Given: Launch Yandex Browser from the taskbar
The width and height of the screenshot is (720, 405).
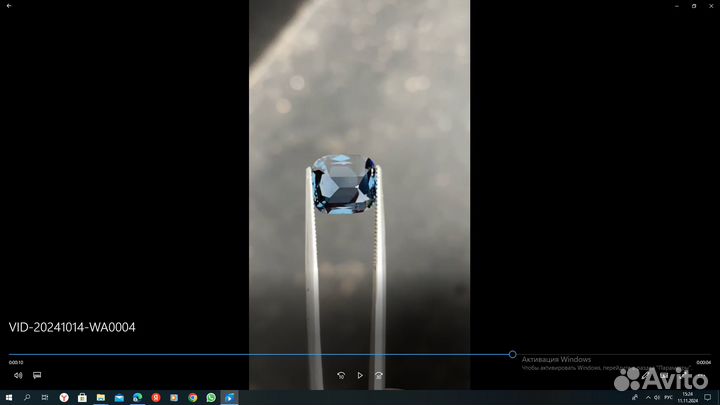Looking at the screenshot, I should 64,398.
